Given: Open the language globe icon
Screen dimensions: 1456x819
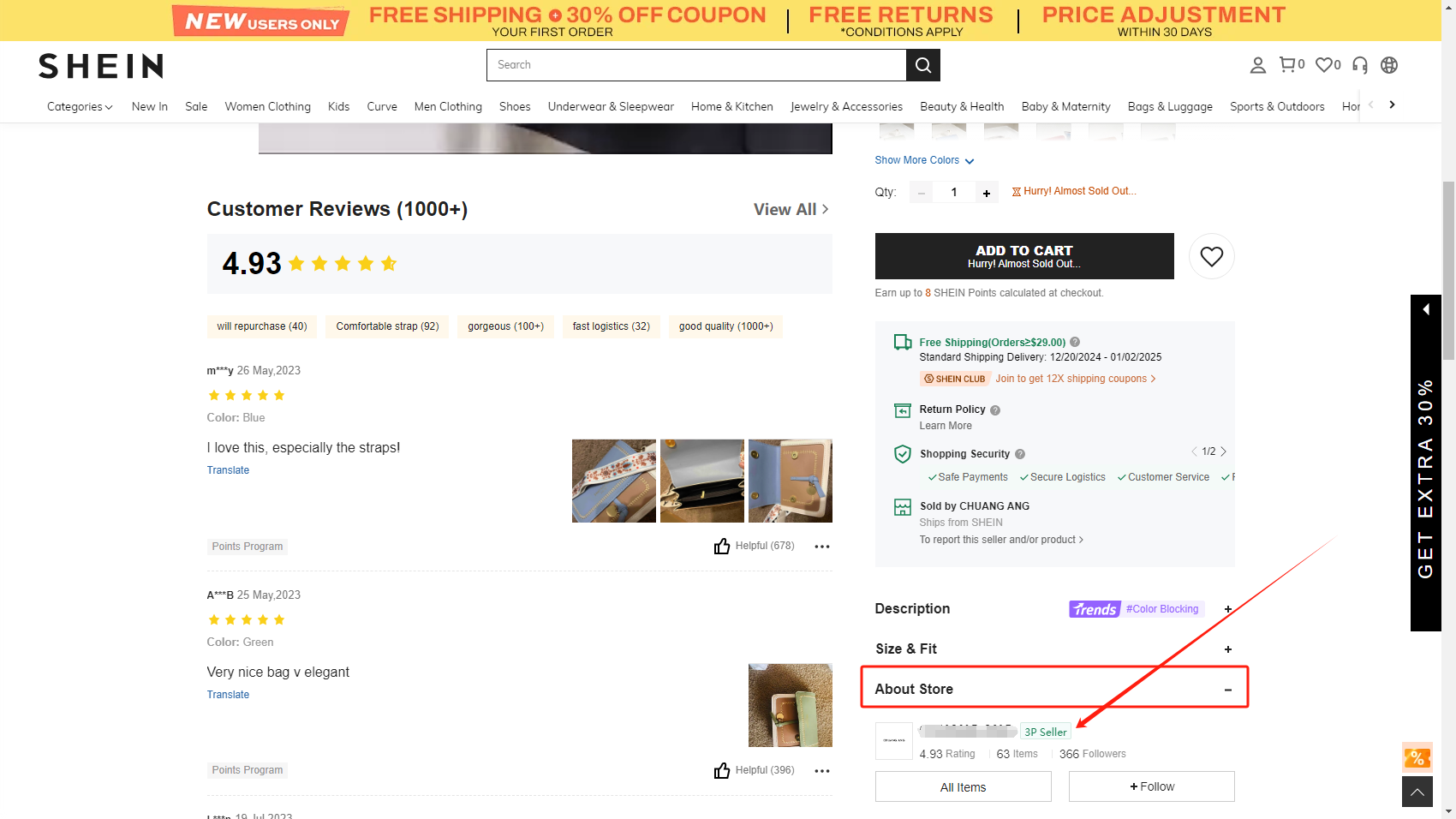Looking at the screenshot, I should click(x=1389, y=65).
